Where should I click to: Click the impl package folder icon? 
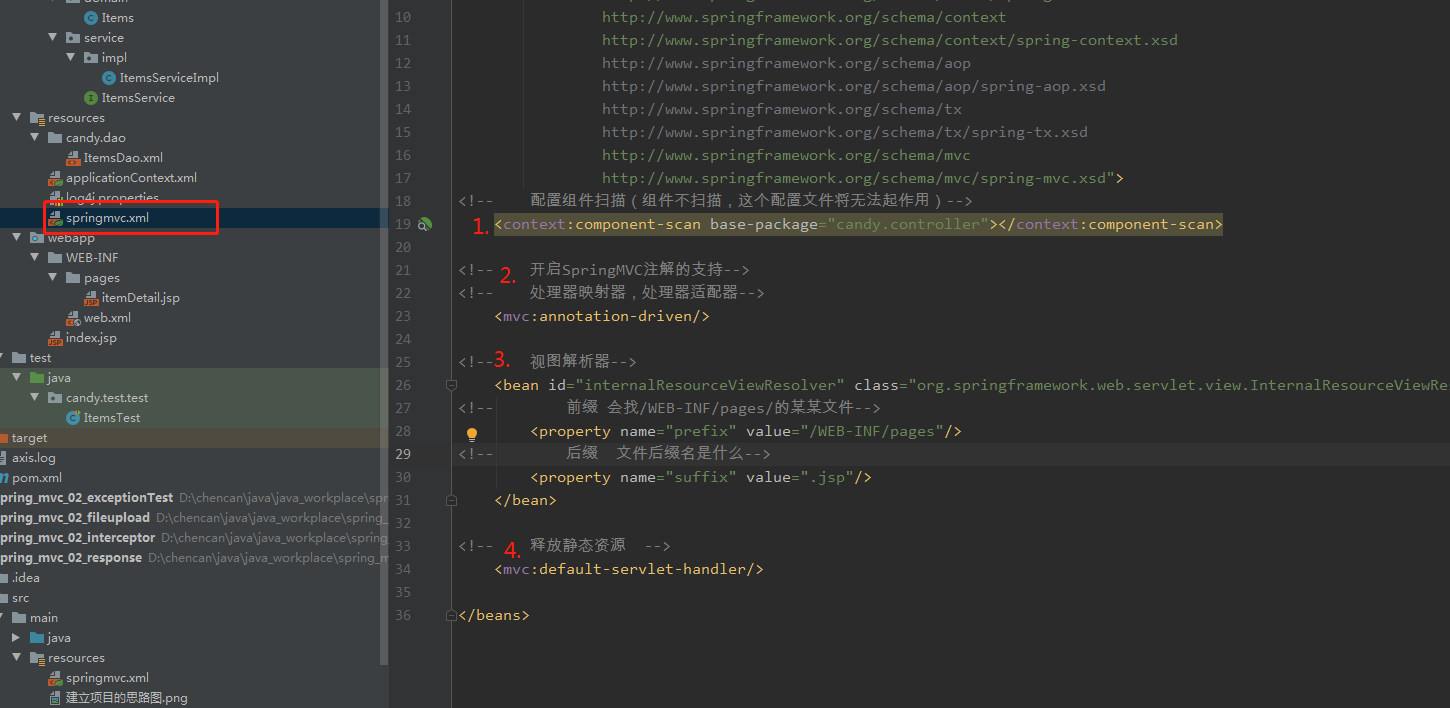(91, 58)
